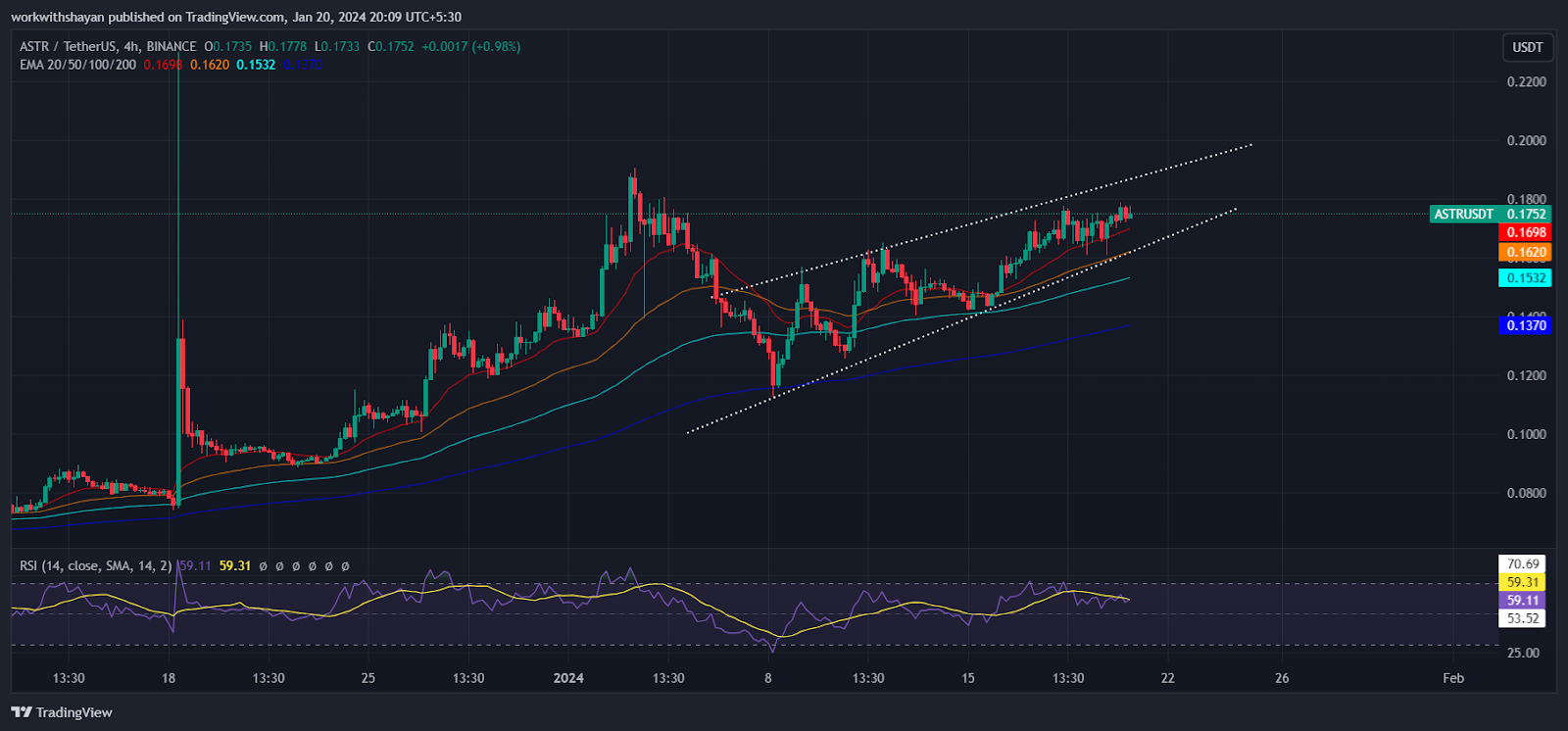1568x731 pixels.
Task: Click the 25 date on time axis
Action: pyautogui.click(x=368, y=678)
